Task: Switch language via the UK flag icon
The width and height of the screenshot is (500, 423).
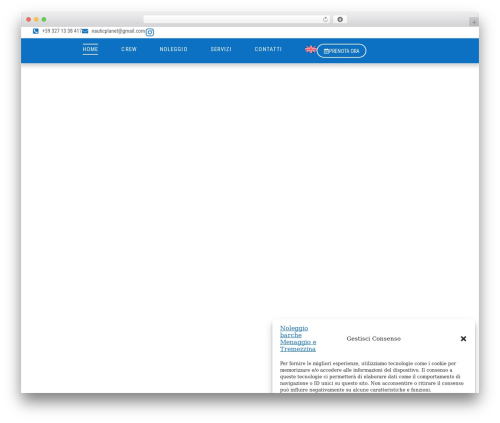Action: (x=310, y=49)
